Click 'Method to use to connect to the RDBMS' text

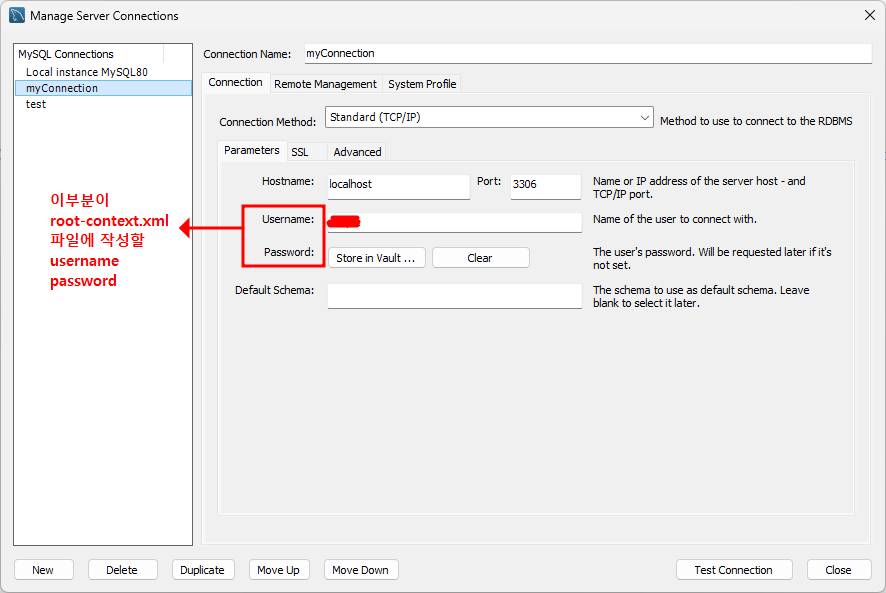click(x=756, y=121)
